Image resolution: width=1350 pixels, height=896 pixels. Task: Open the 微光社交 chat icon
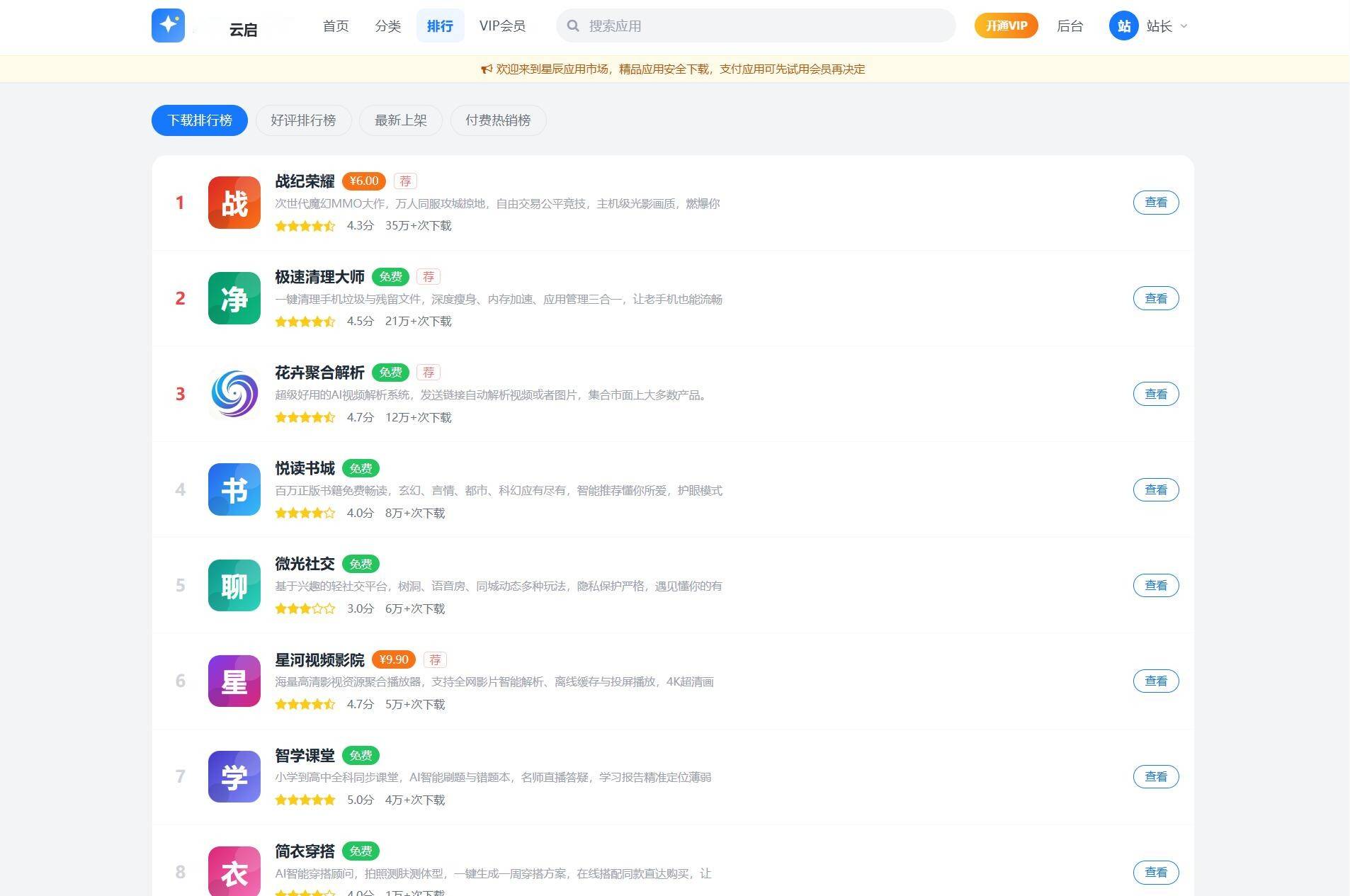pyautogui.click(x=234, y=585)
